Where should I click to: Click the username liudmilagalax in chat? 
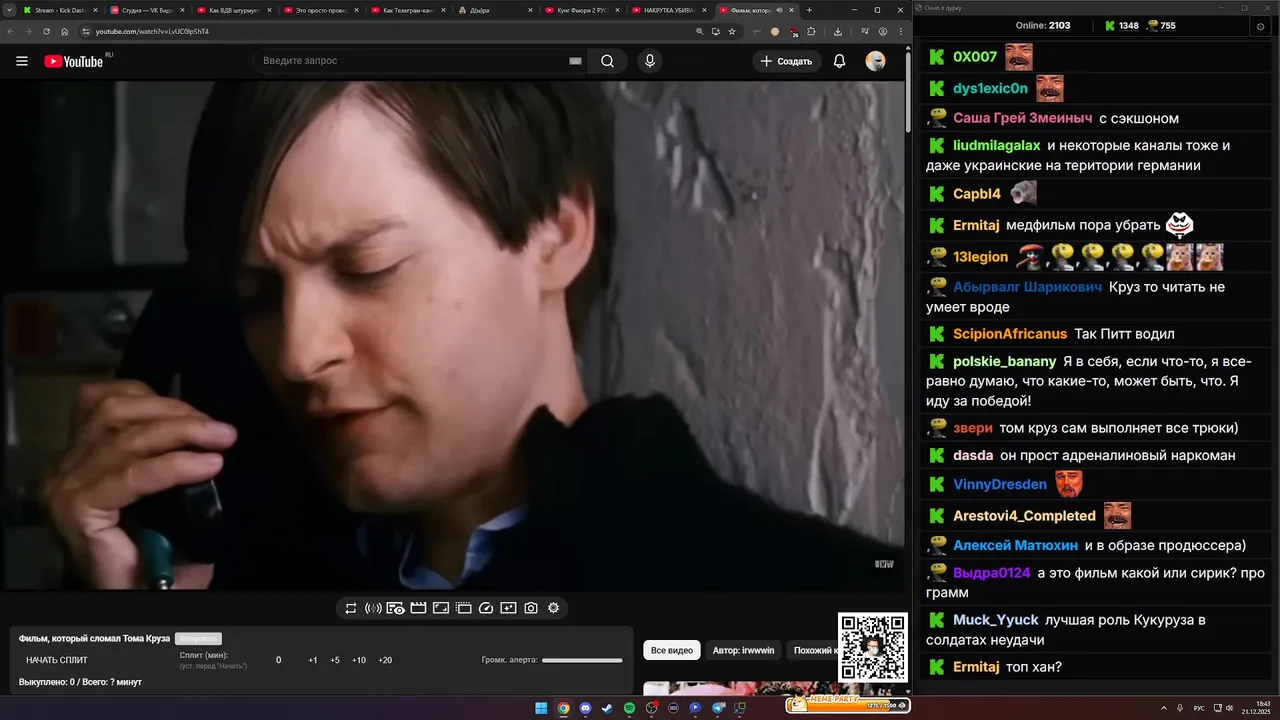(x=997, y=146)
